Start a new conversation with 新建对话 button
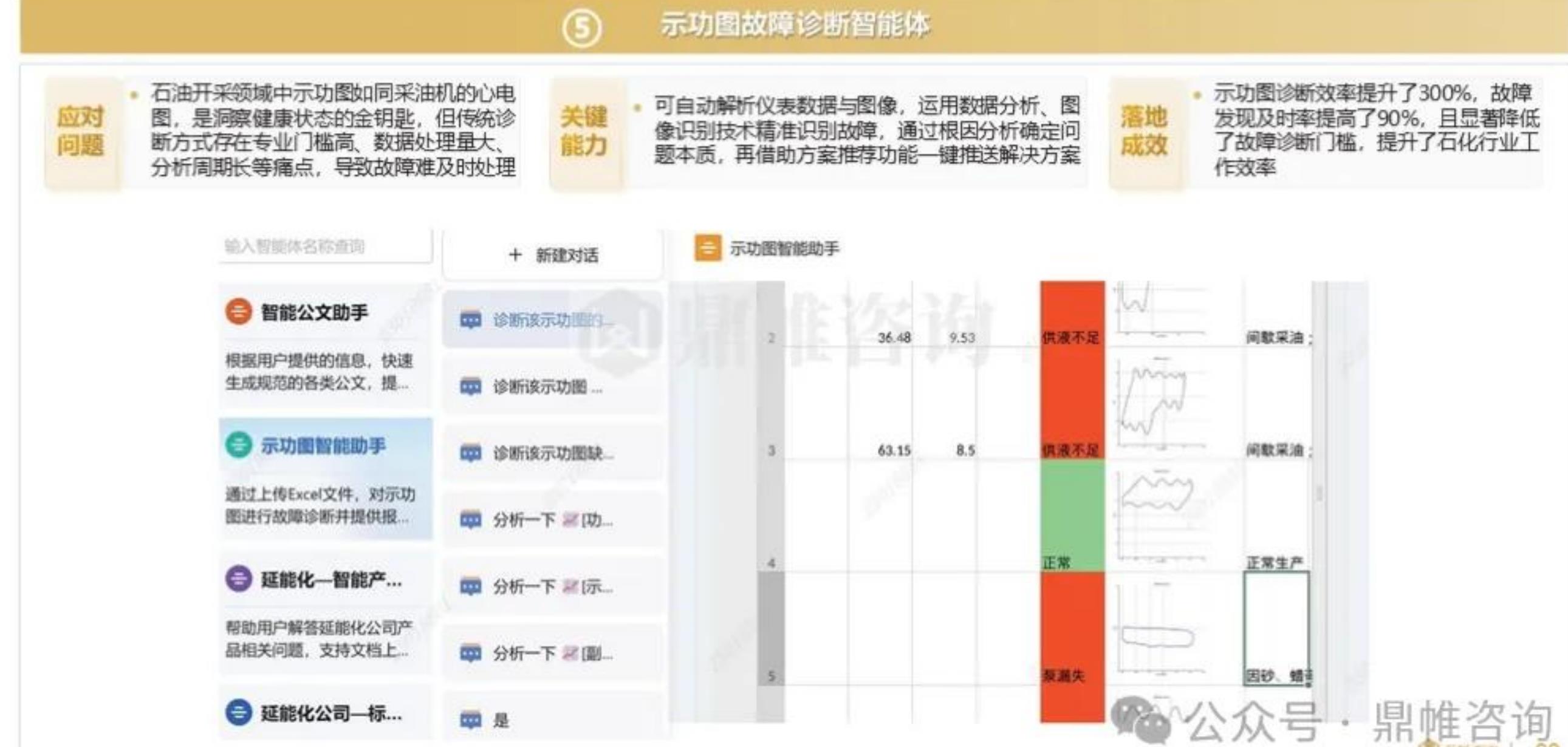1568x747 pixels. tap(553, 255)
